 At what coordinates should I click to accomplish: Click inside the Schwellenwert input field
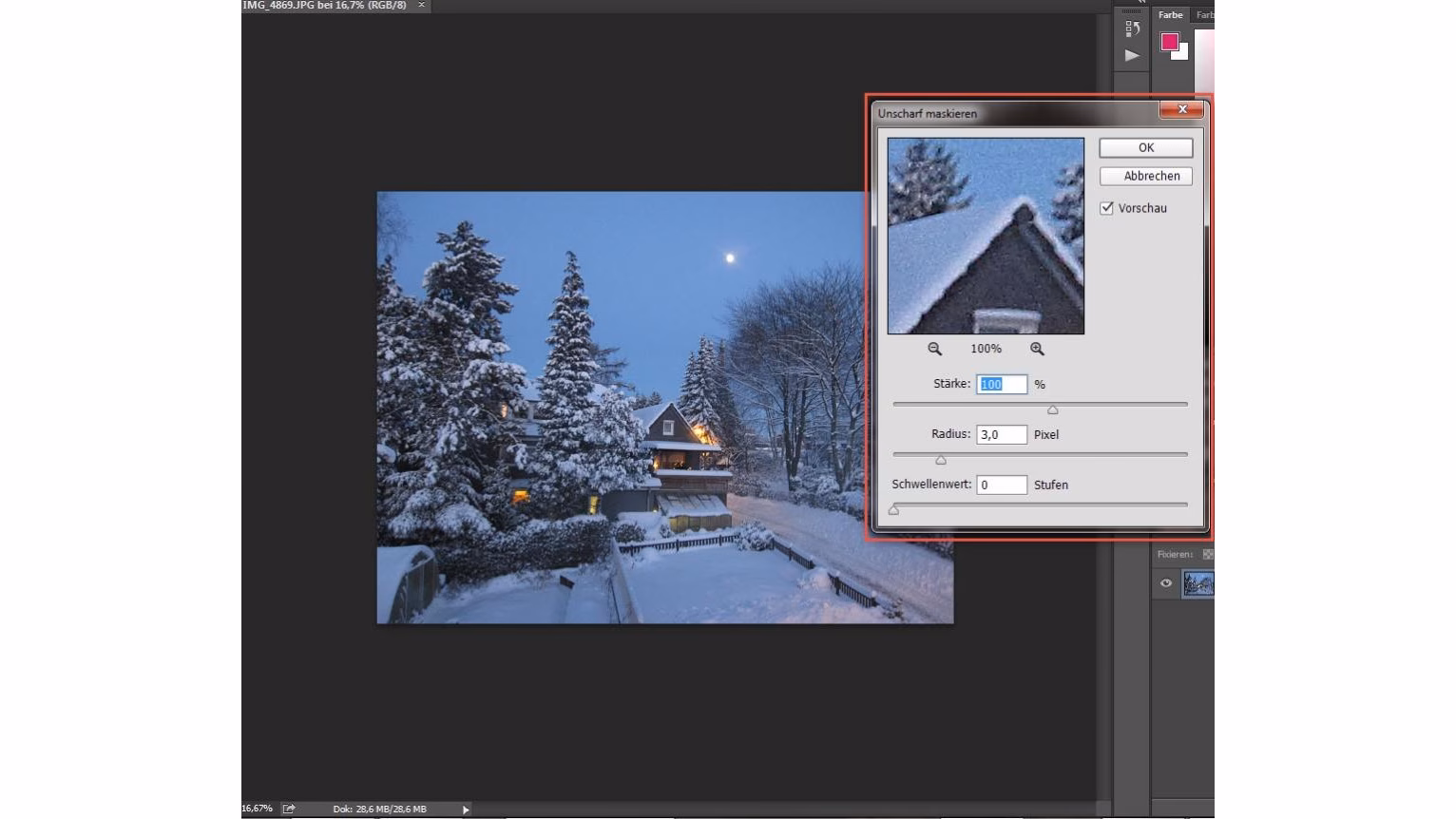1002,485
